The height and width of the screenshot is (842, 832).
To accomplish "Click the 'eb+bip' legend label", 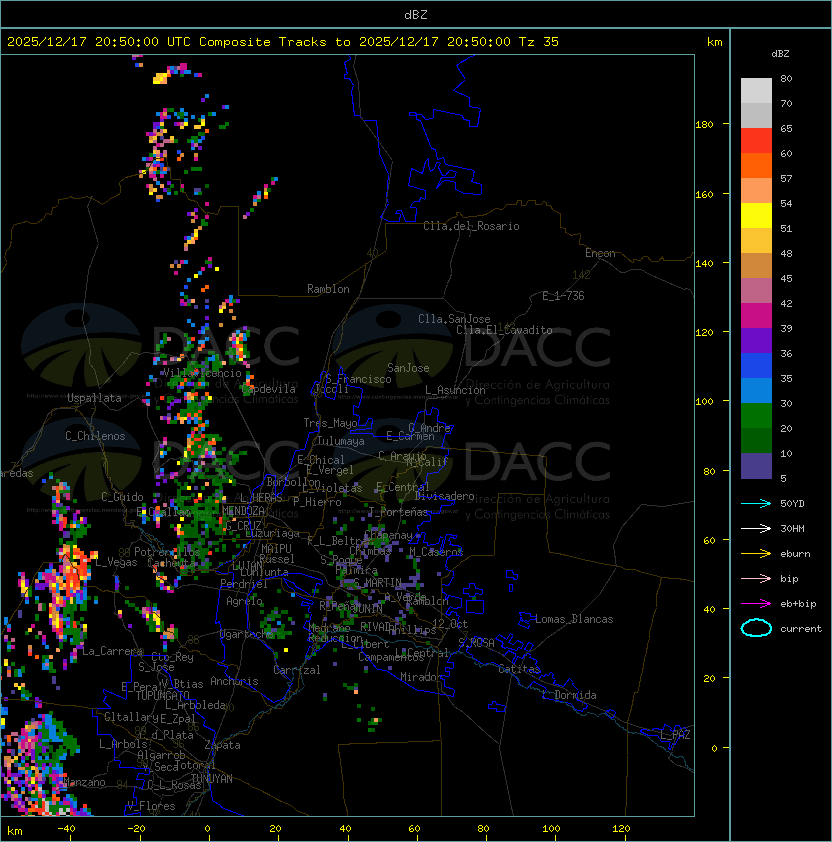I will click(798, 604).
